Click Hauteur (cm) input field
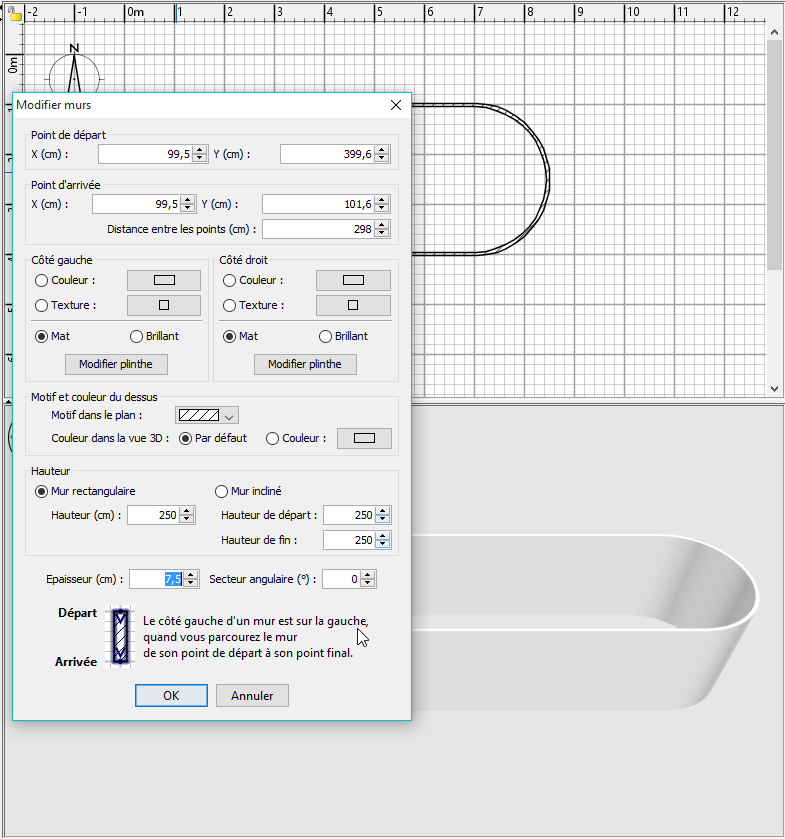Image resolution: width=785 pixels, height=839 pixels. click(153, 515)
